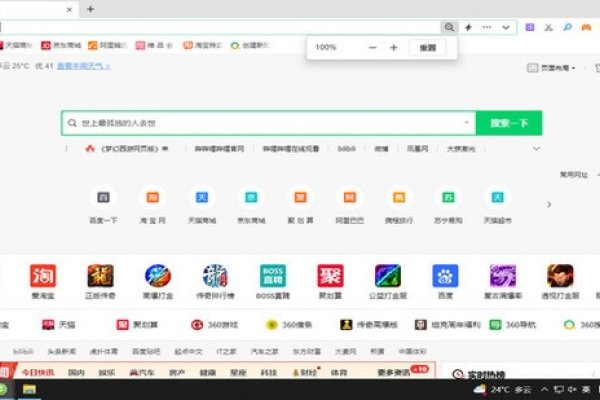Click the taskbar weather cloud widget
The image size is (600, 400).
[x=502, y=390]
